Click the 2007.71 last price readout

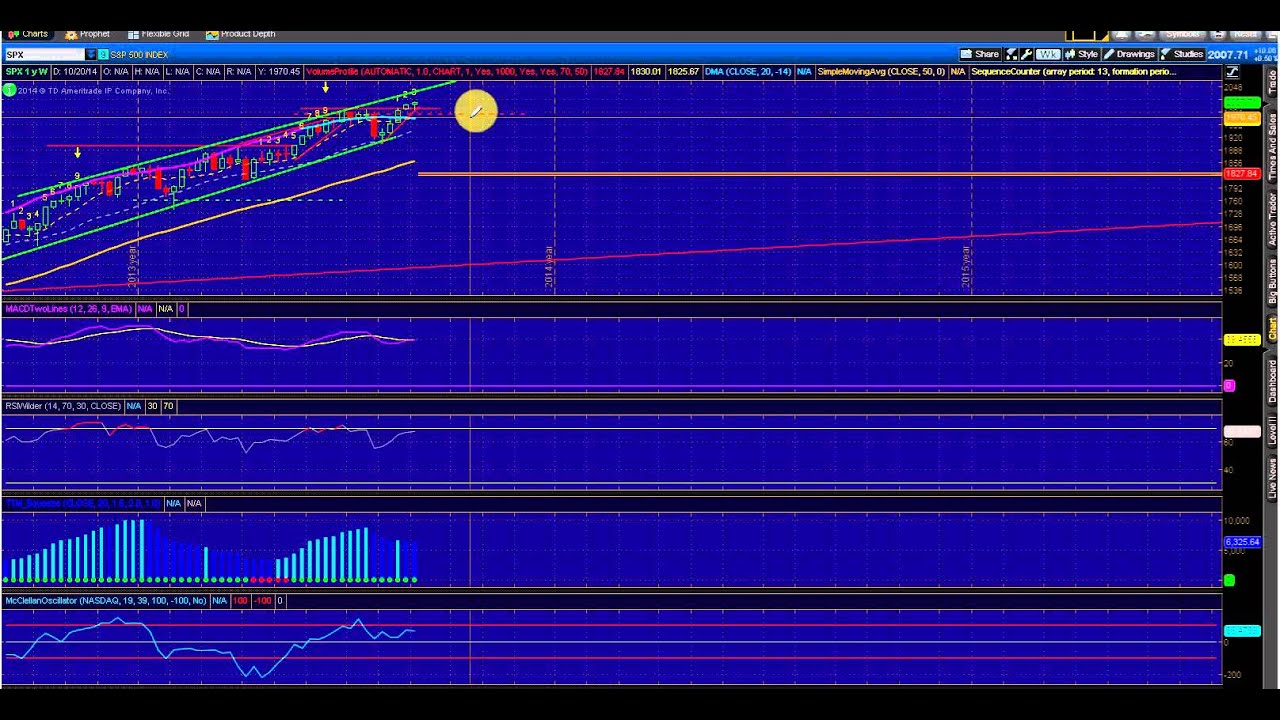[1228, 54]
